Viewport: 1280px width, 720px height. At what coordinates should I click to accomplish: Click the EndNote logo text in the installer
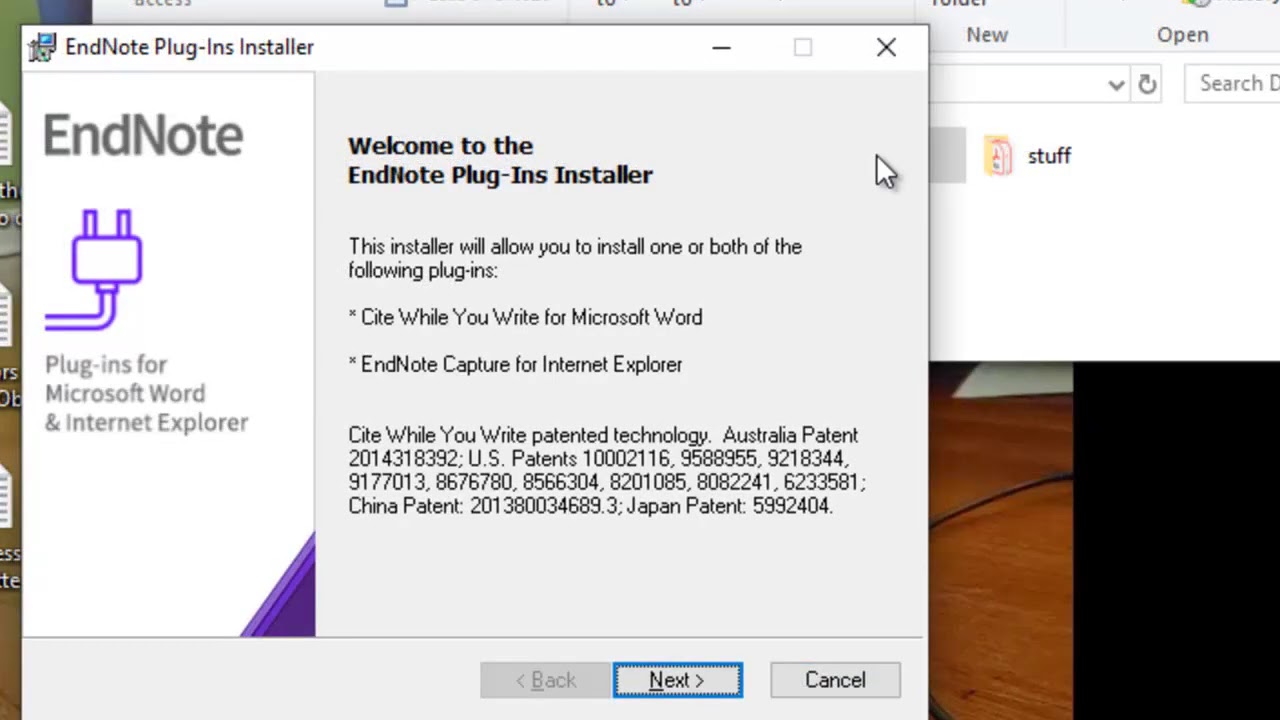coord(143,135)
